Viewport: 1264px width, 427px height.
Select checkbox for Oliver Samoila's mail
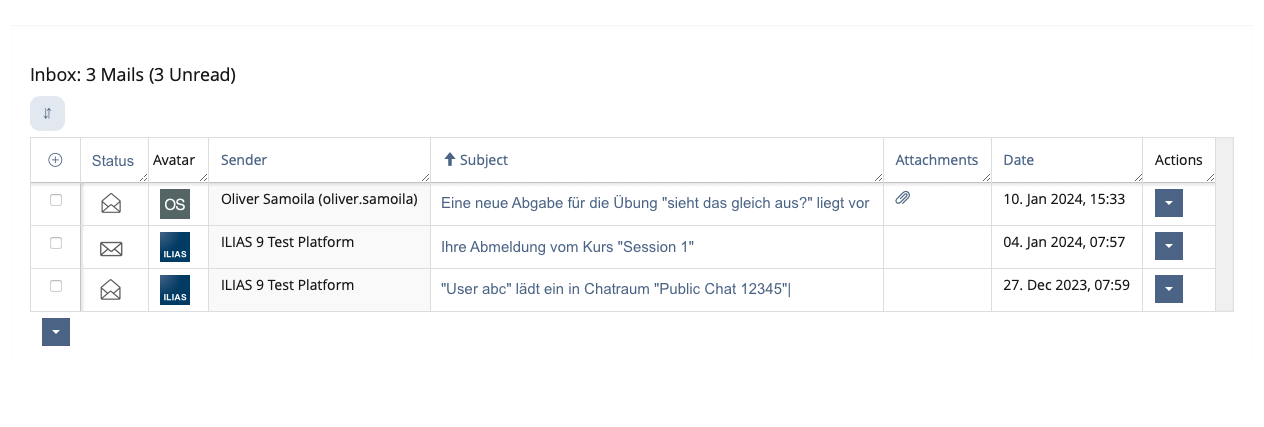click(x=56, y=200)
